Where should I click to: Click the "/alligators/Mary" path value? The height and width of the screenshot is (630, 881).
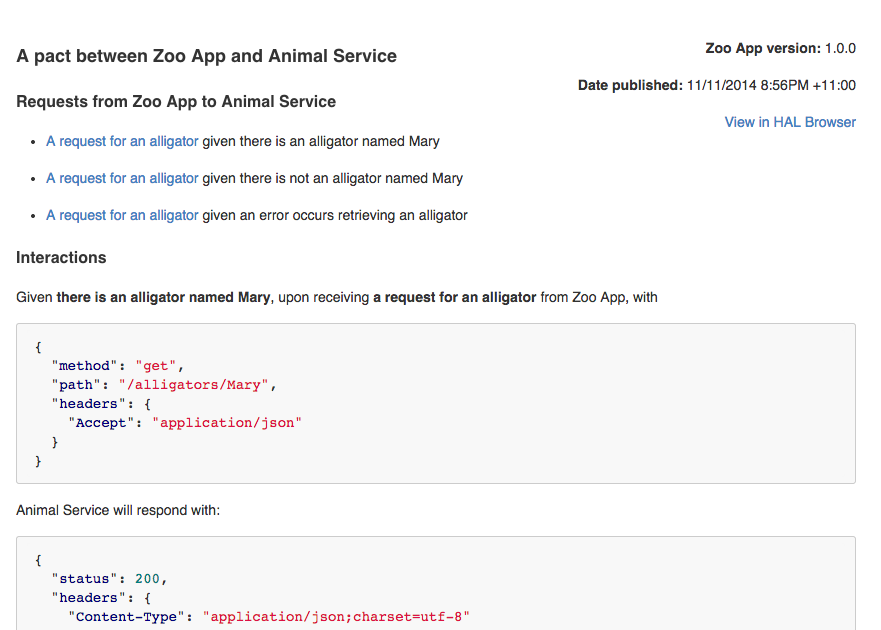pos(193,385)
